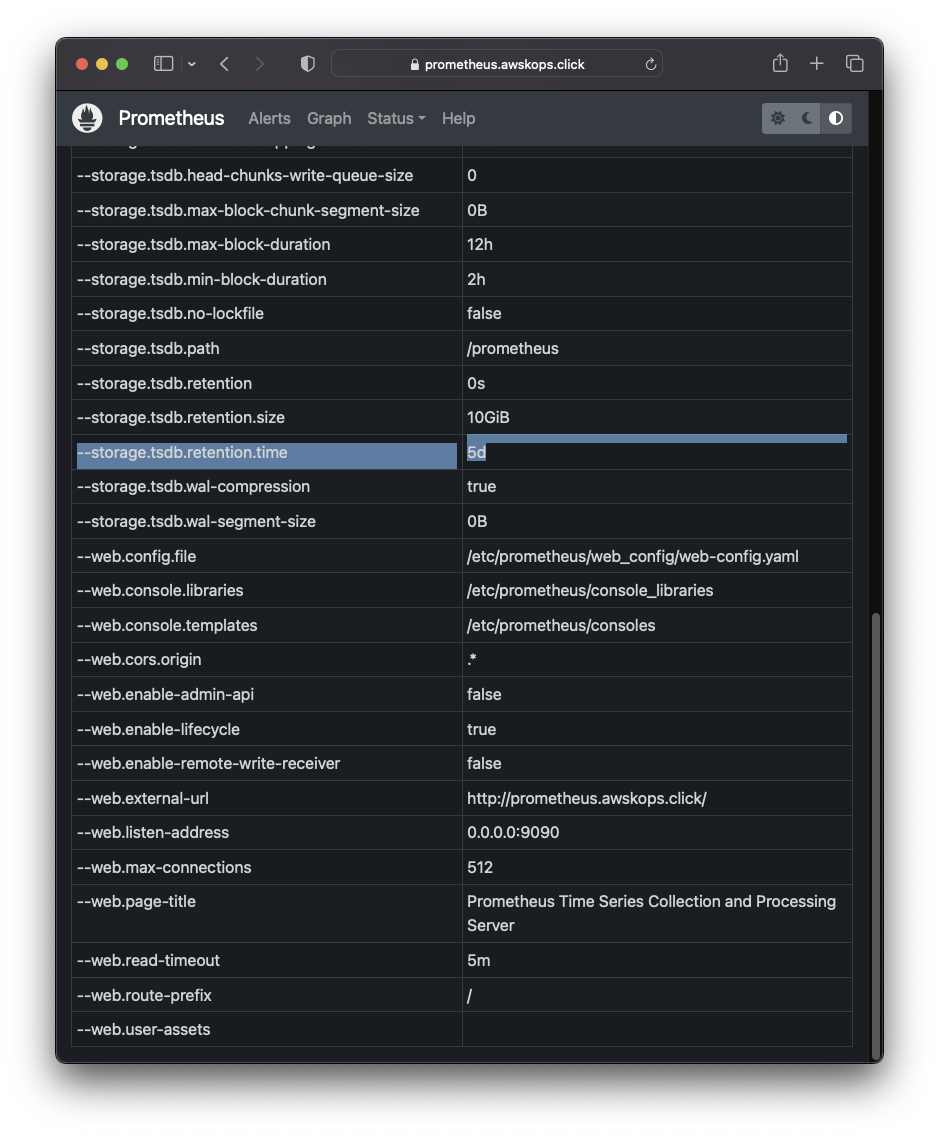Select the browser-preferred contrast theme icon
939x1137 pixels.
(x=836, y=118)
